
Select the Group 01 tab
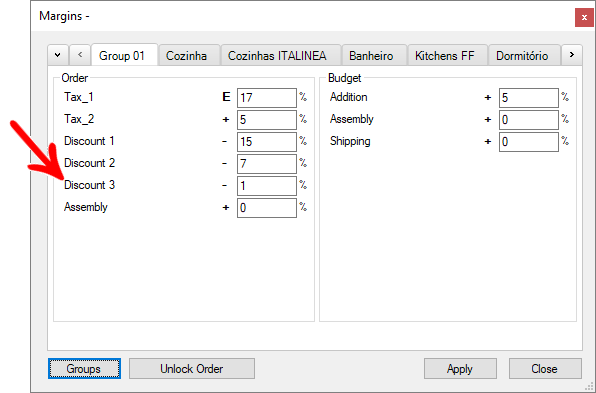[124, 55]
